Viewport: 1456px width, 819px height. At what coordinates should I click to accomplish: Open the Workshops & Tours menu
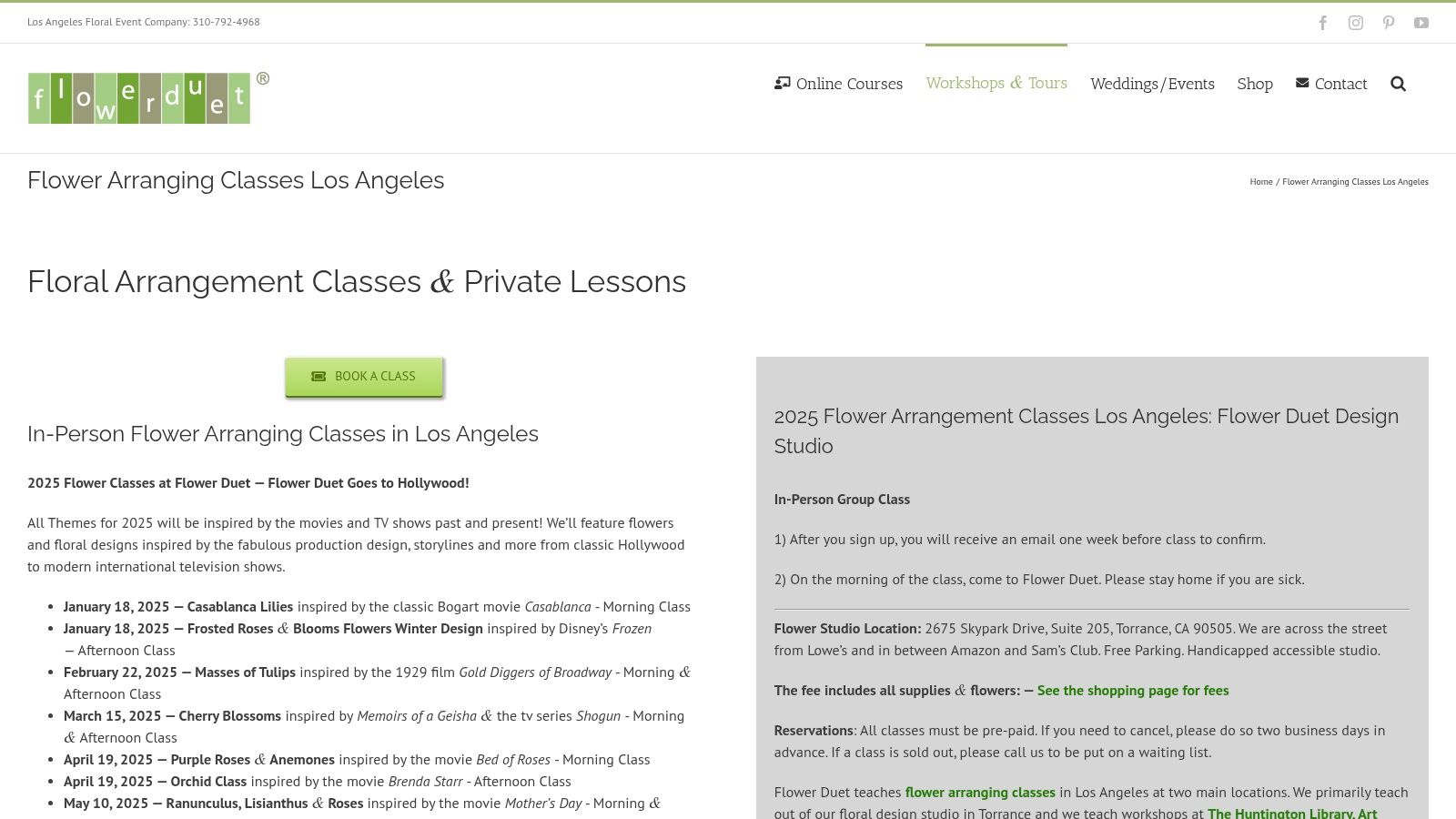tap(996, 83)
